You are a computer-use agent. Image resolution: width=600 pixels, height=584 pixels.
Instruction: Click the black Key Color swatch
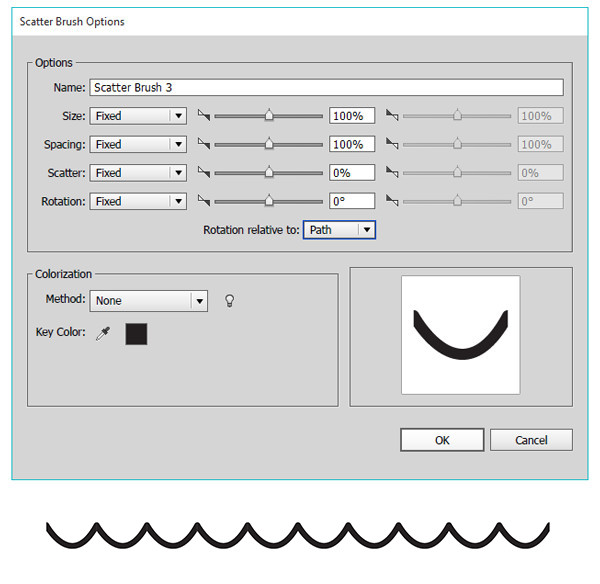tap(136, 334)
